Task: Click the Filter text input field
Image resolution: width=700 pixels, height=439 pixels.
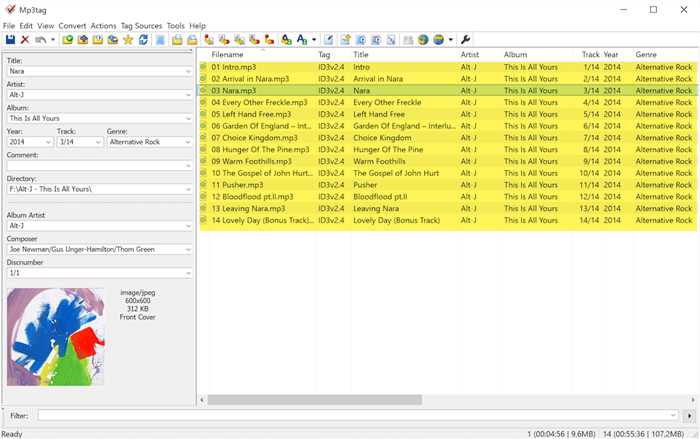Action: pyautogui.click(x=358, y=416)
